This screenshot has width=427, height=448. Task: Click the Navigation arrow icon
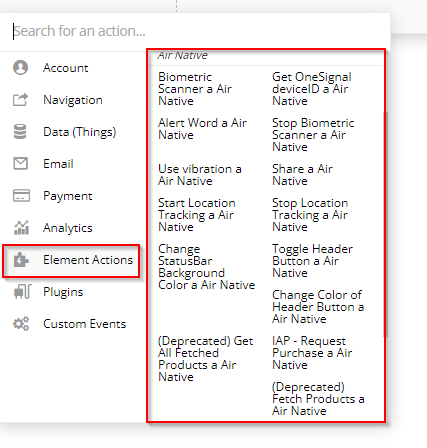pyautogui.click(x=20, y=100)
